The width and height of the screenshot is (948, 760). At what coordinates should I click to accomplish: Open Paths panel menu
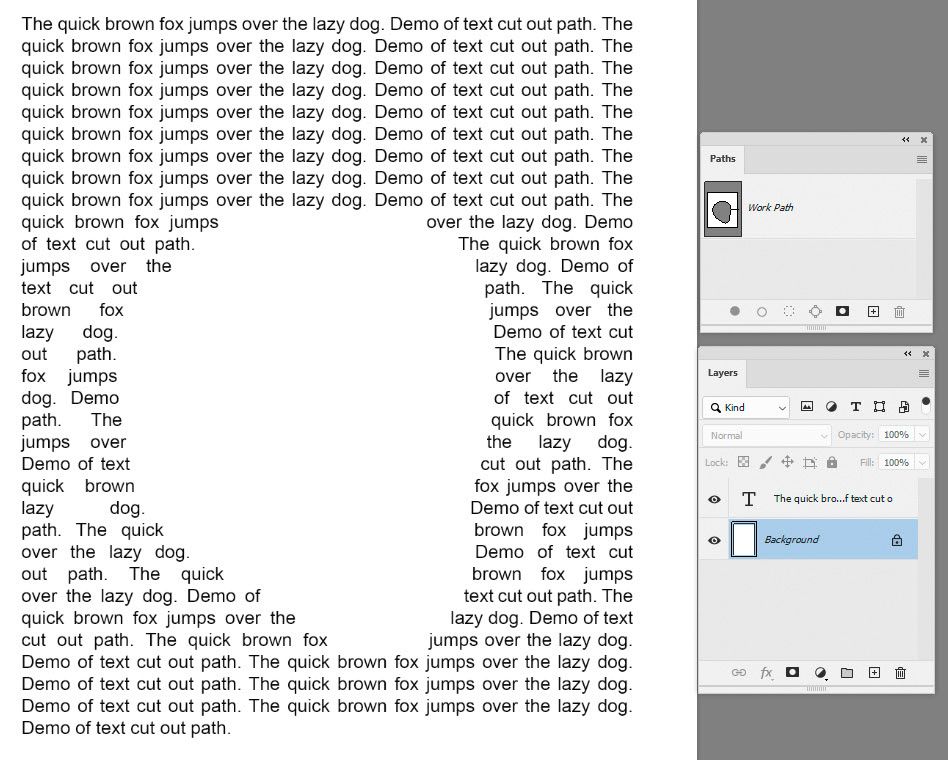point(922,160)
